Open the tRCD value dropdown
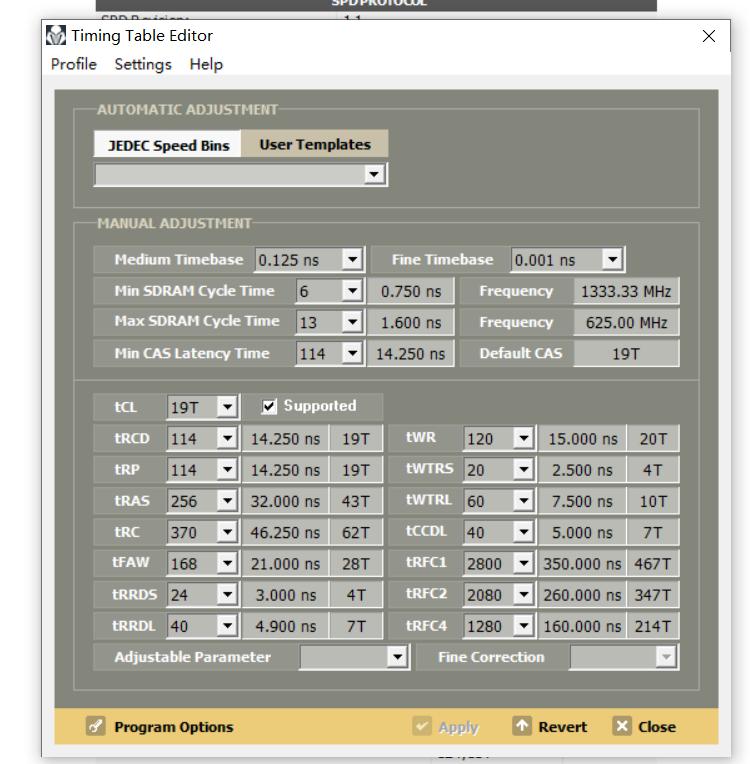The image size is (750, 764). point(228,439)
